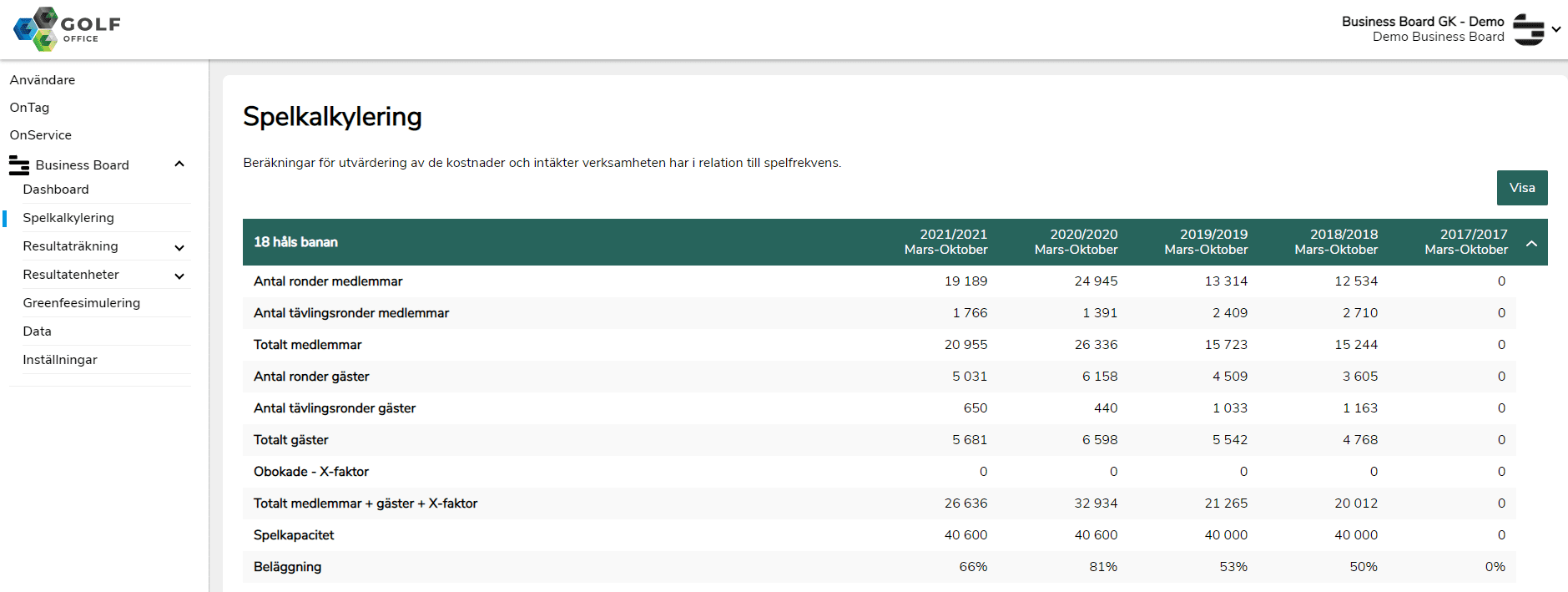The height and width of the screenshot is (592, 1568).
Task: Select Spelkalkylering in the sidebar
Action: pos(68,218)
